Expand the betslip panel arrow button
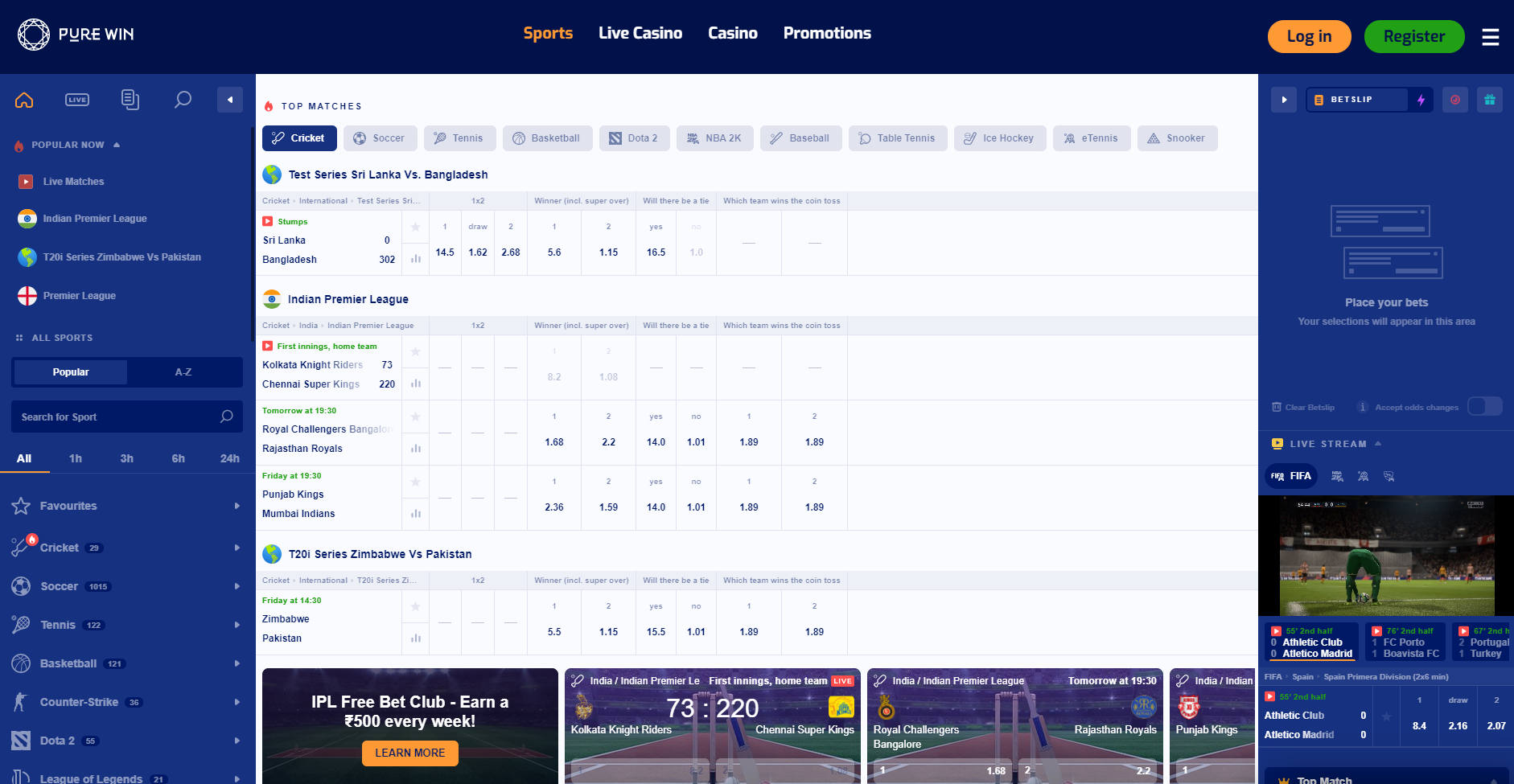 [x=1284, y=100]
